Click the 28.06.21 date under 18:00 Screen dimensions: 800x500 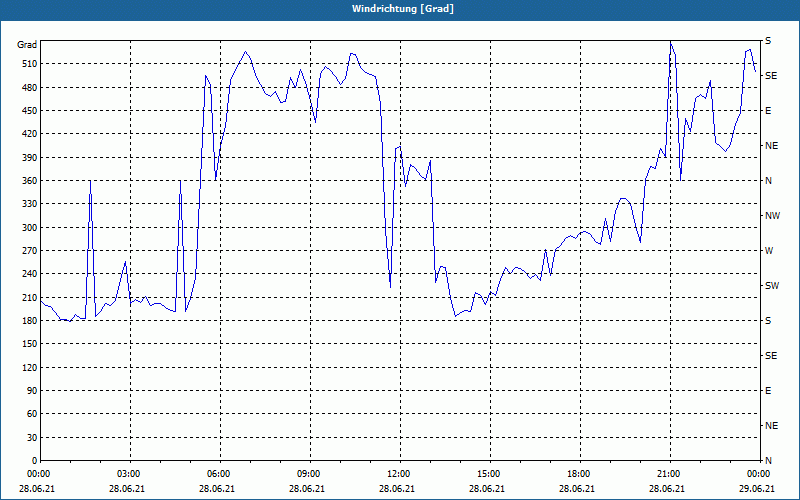pos(577,489)
